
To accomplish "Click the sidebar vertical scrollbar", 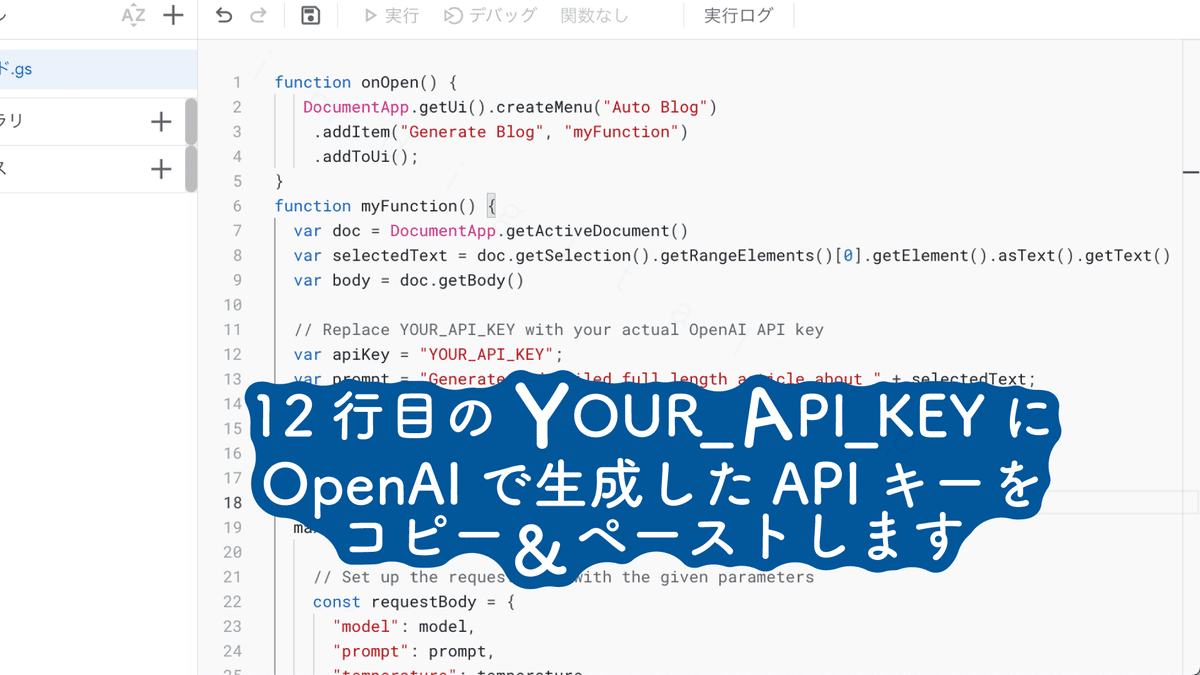I will pyautogui.click(x=191, y=145).
